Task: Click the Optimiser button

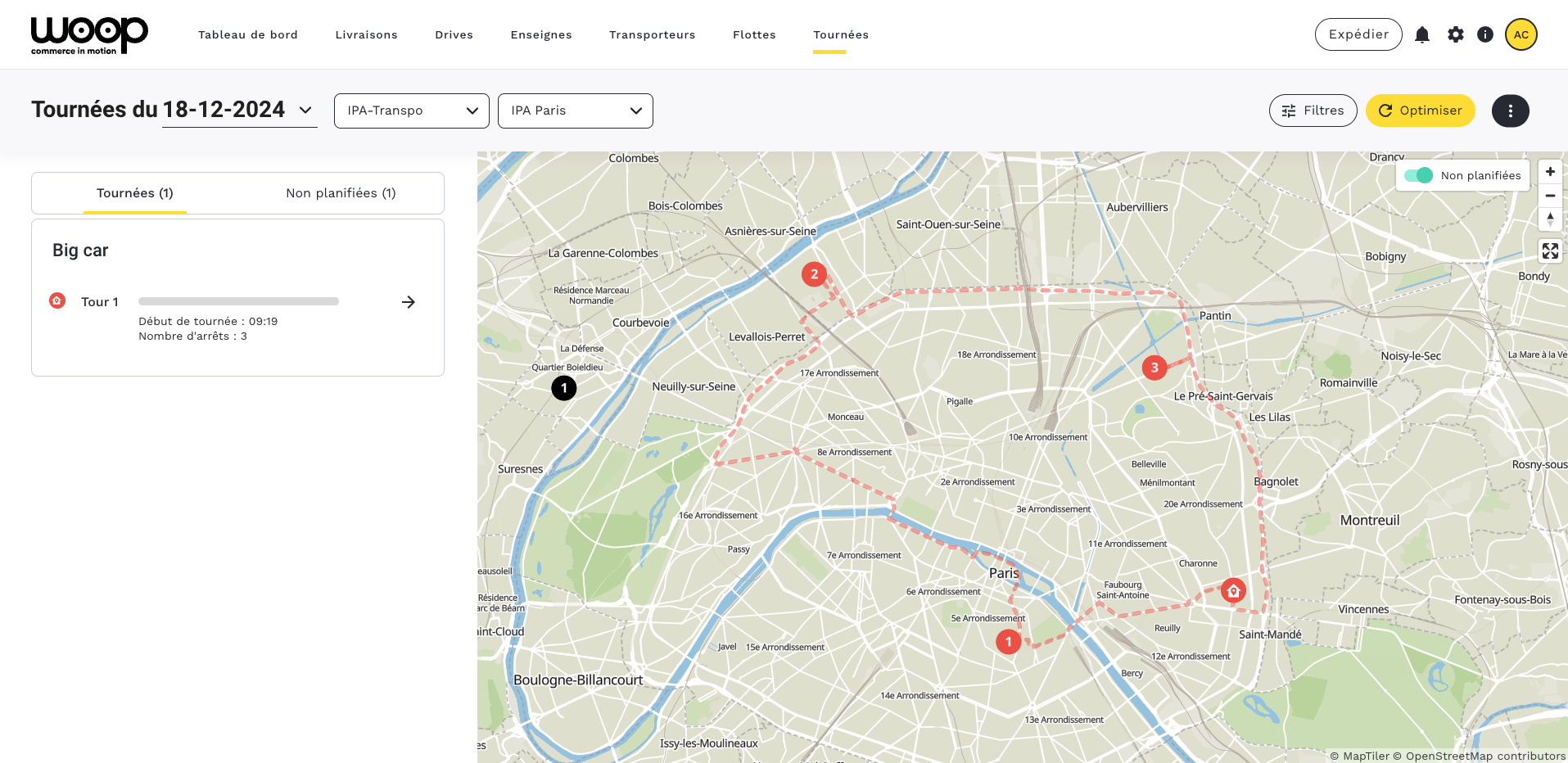Action: tap(1420, 111)
